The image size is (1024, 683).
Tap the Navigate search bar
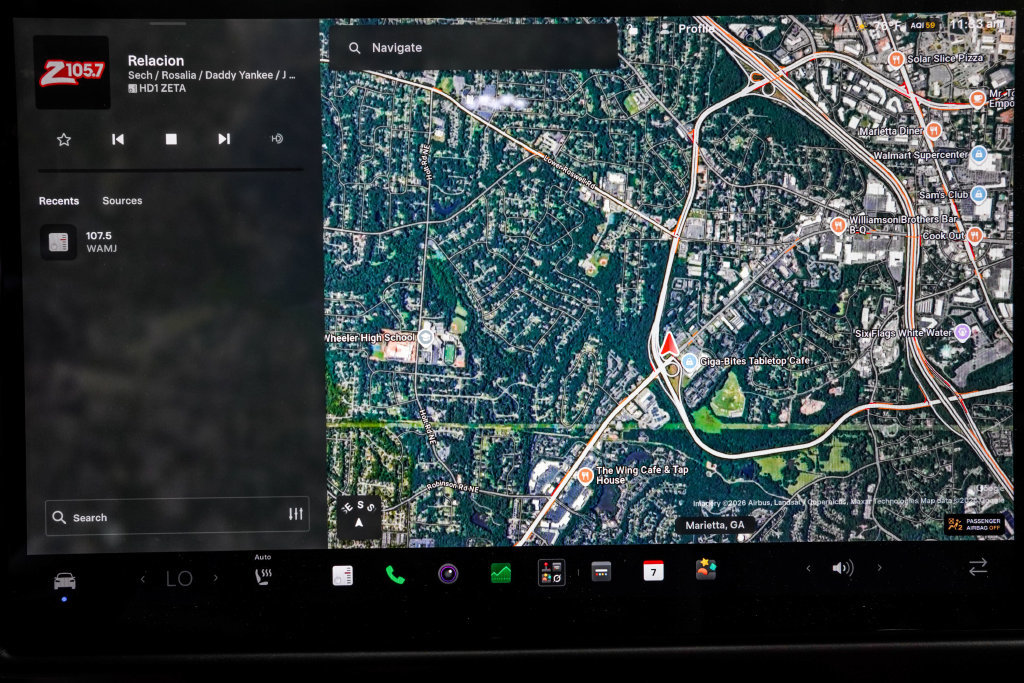click(474, 48)
